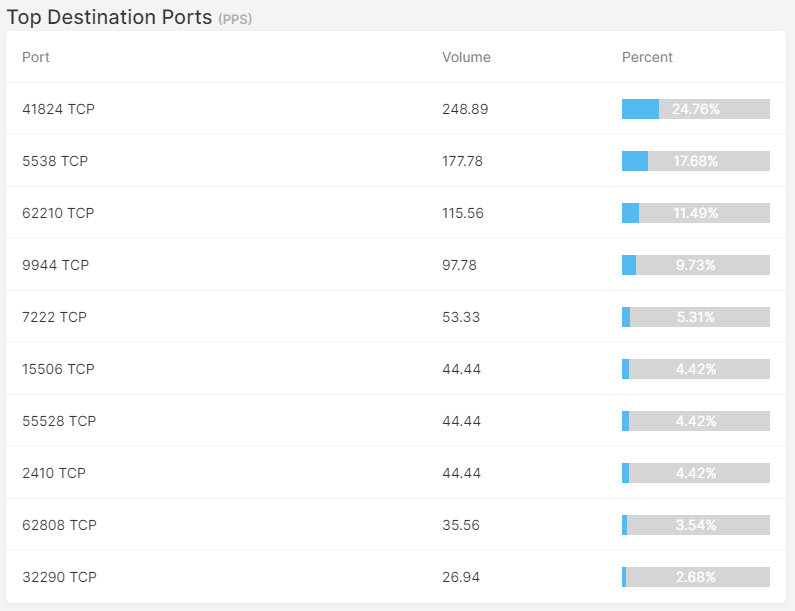The height and width of the screenshot is (611, 795).
Task: Select the 41824 TCP port row
Action: (x=396, y=109)
